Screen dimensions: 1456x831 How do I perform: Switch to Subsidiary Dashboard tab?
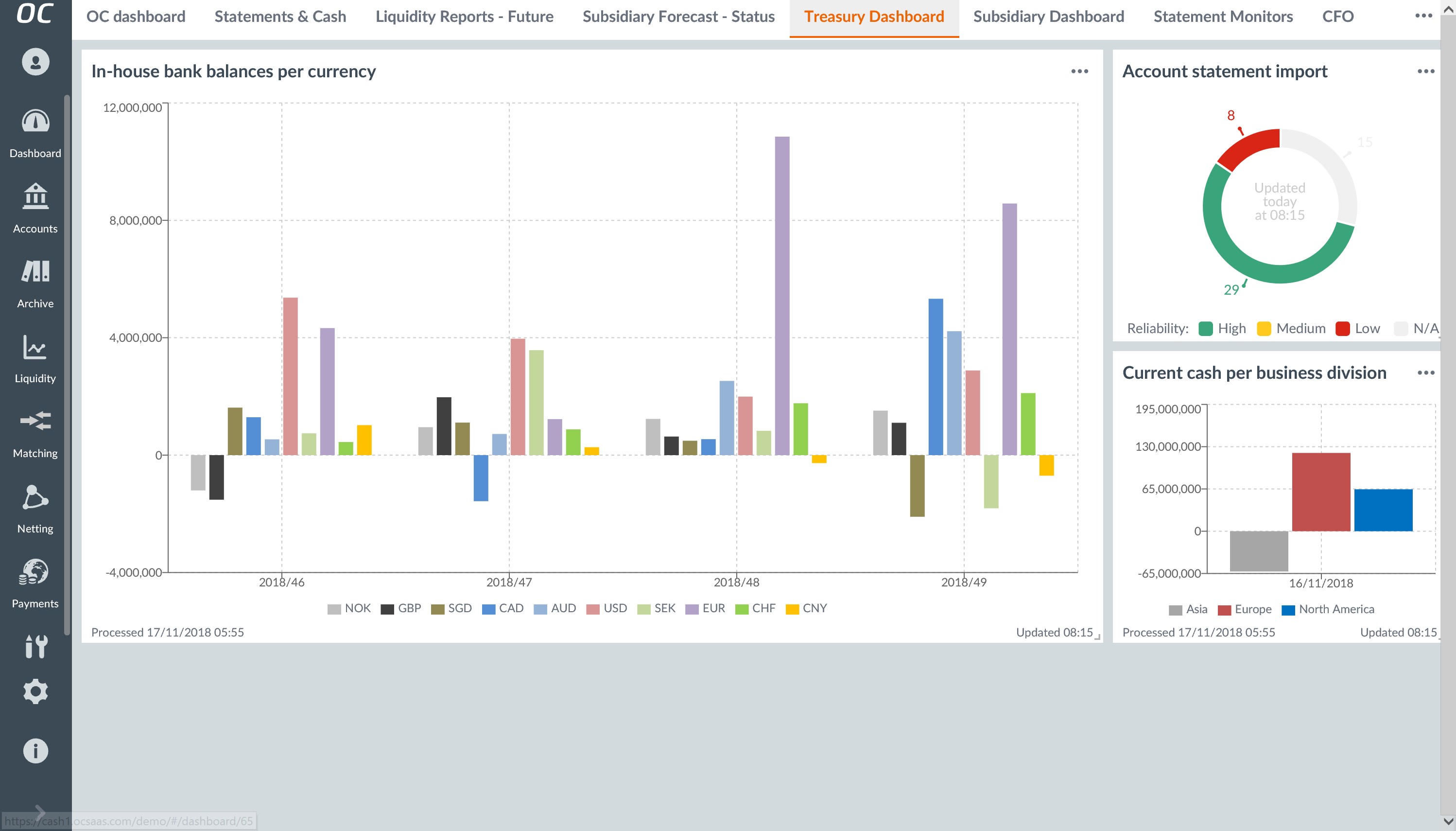1048,17
